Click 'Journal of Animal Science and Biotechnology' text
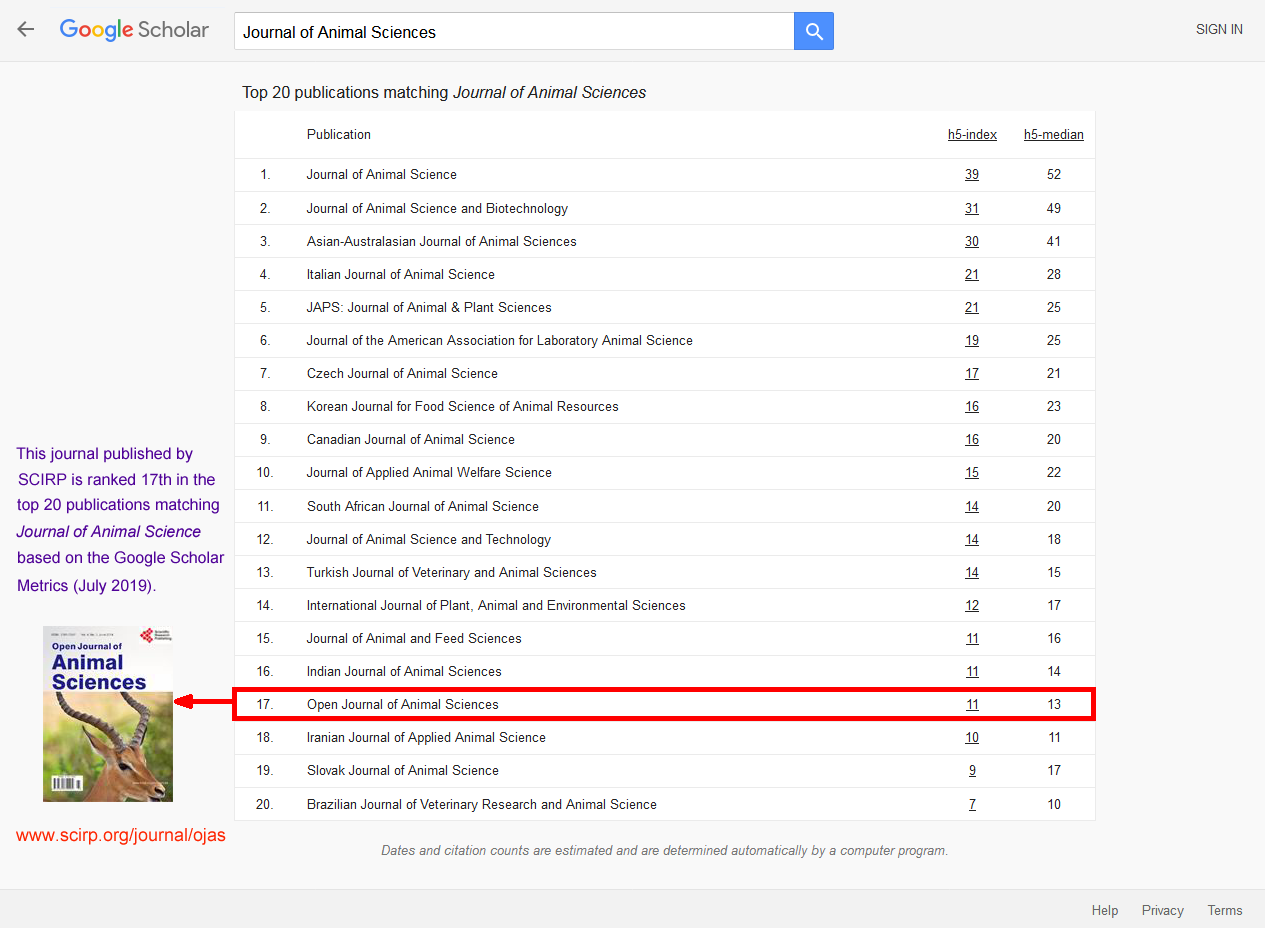This screenshot has width=1265, height=928. click(437, 209)
